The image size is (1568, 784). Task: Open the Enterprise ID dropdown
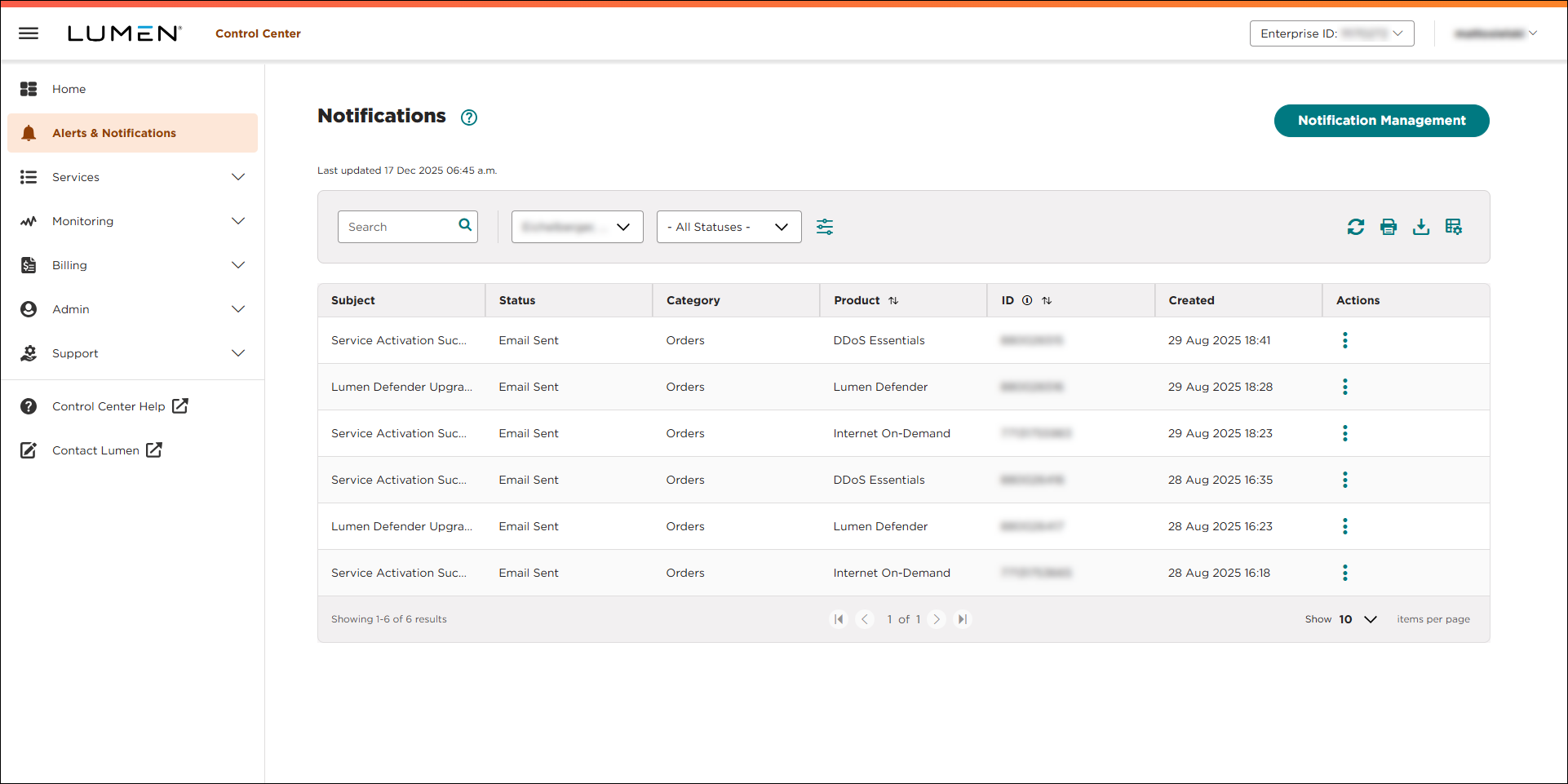tap(1331, 33)
